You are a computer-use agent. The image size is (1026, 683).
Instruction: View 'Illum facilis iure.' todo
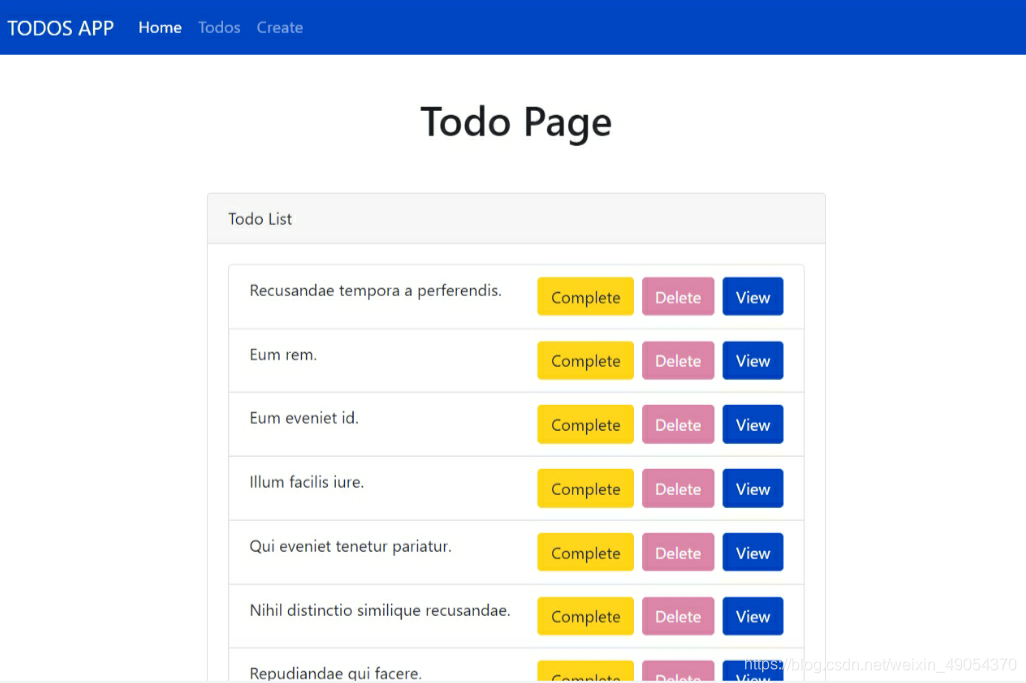[752, 488]
